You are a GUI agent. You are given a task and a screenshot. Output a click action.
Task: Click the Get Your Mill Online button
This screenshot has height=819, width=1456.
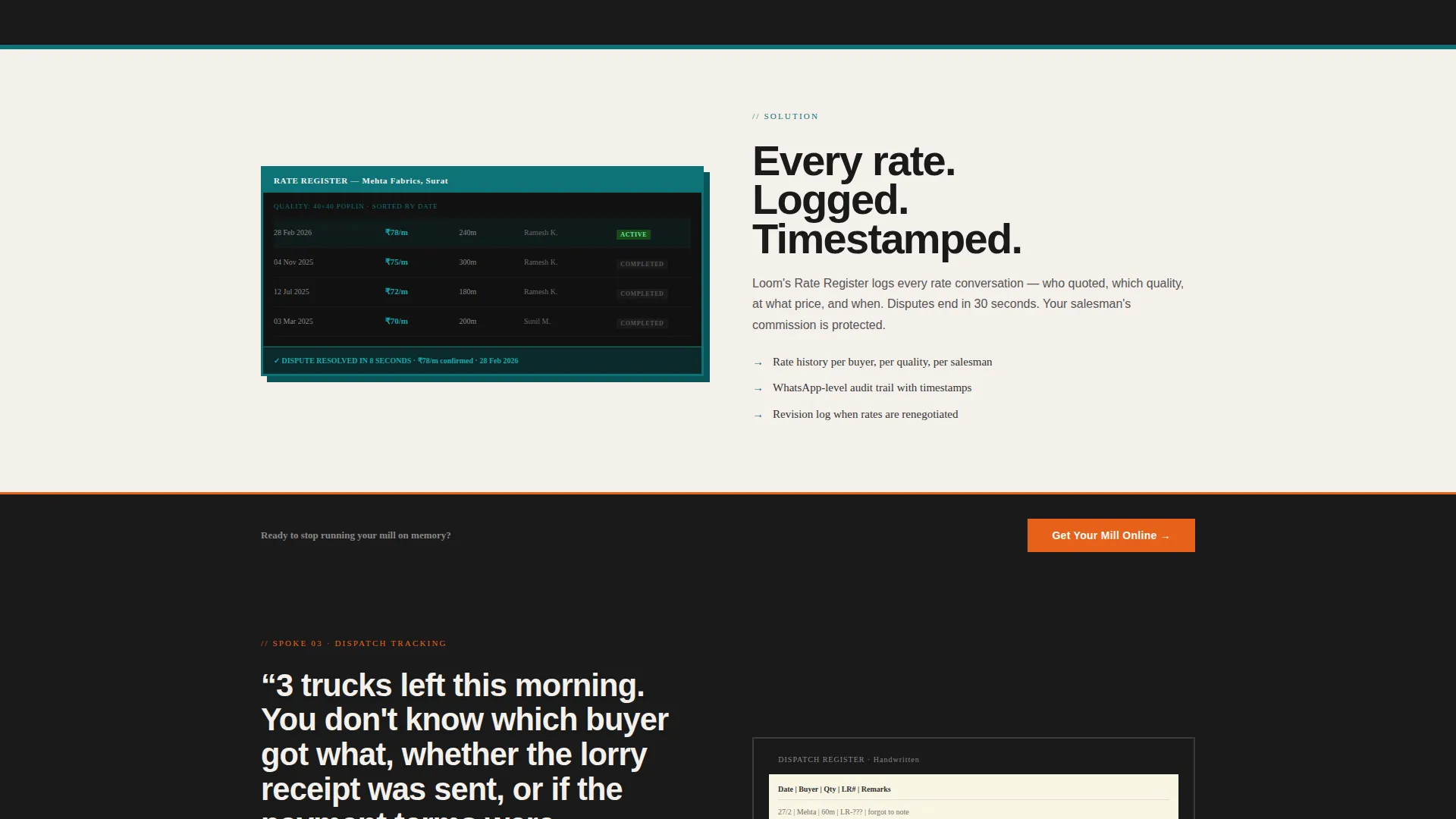click(x=1111, y=535)
